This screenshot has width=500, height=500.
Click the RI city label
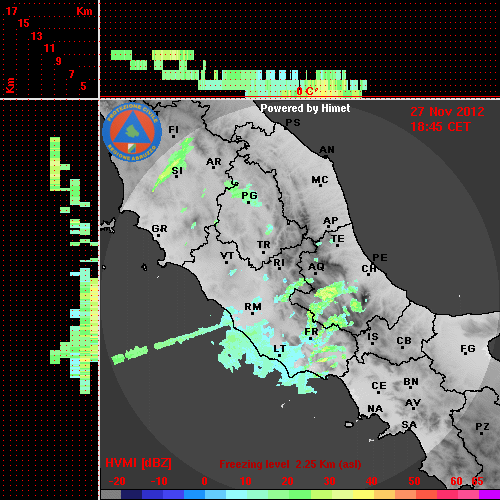click(x=279, y=263)
